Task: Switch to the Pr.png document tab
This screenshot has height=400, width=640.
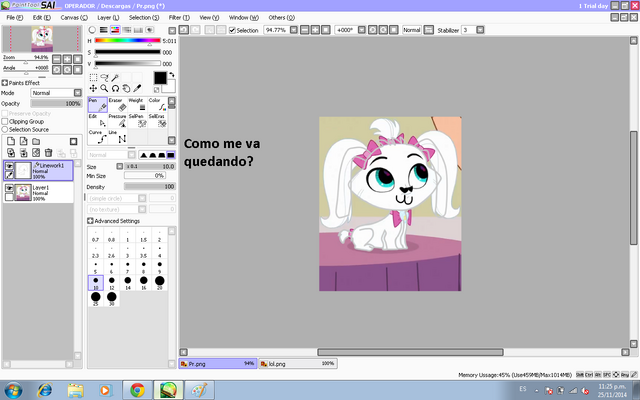Action: click(218, 364)
